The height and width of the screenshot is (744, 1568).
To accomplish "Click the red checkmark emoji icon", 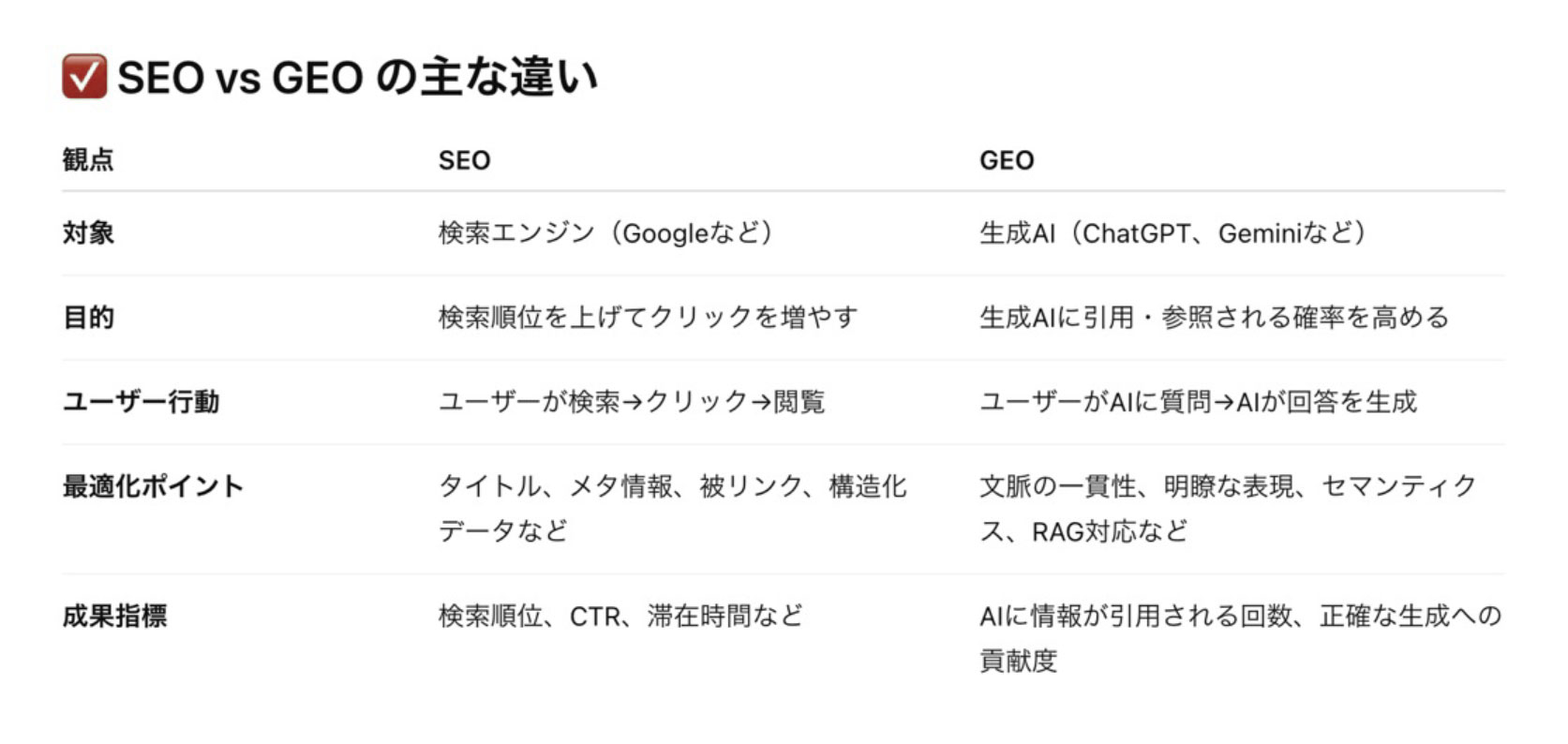I will pos(84,76).
